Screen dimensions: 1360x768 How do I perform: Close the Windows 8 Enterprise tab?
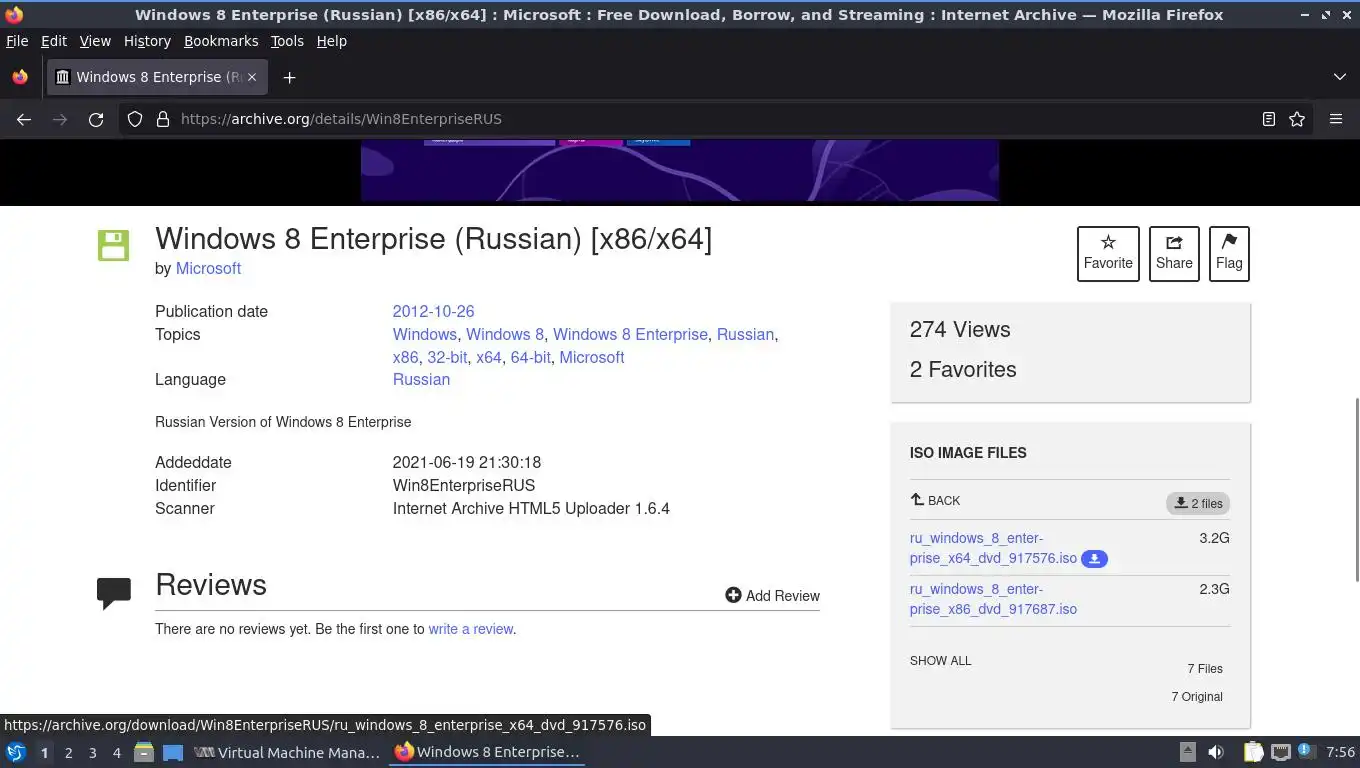pos(252,77)
